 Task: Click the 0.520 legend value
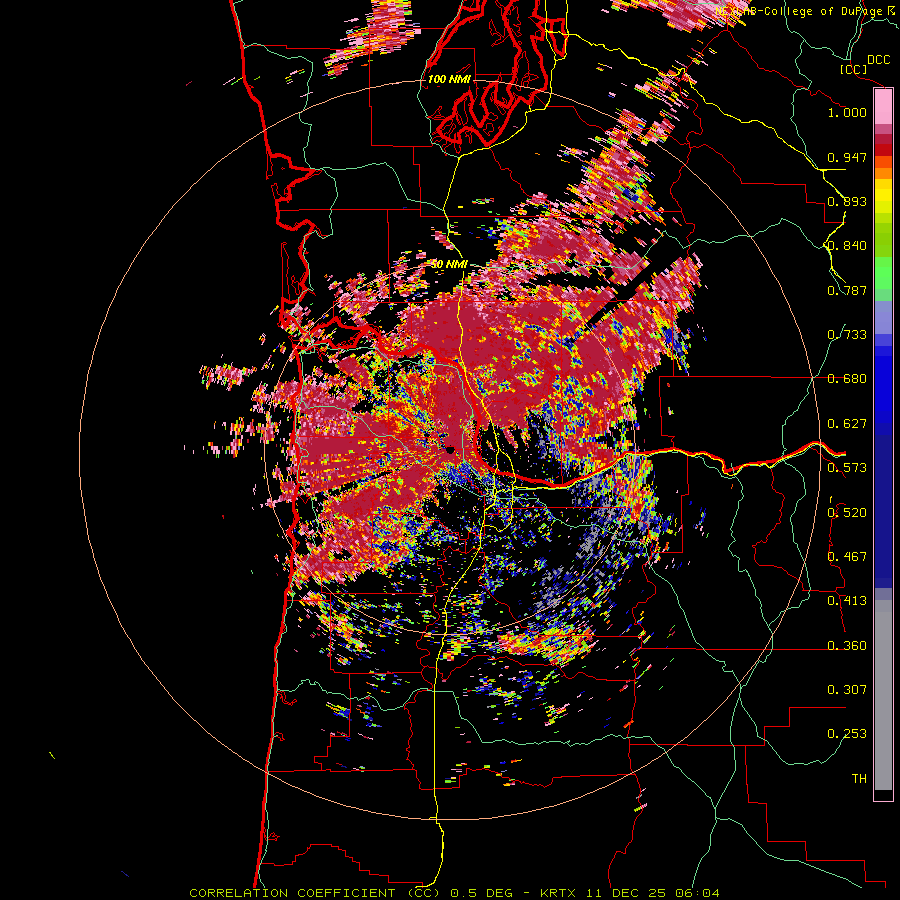point(847,513)
